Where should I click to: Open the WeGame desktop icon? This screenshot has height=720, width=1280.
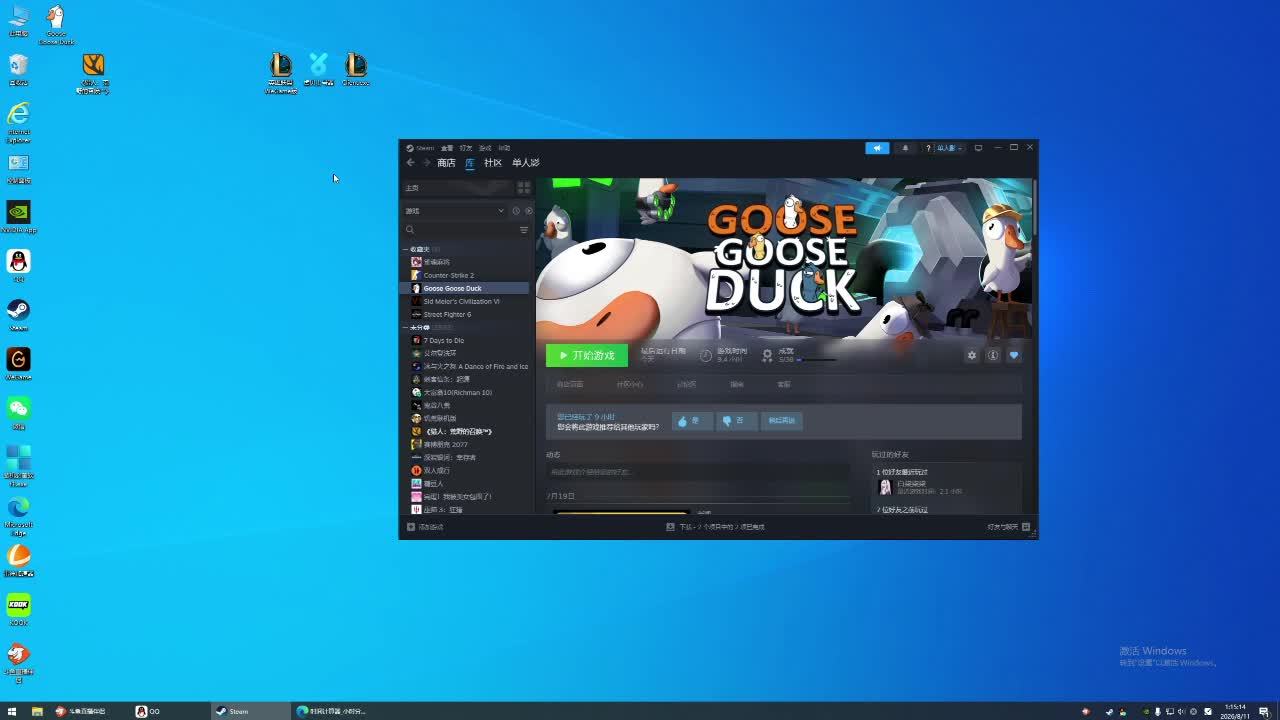click(x=18, y=364)
